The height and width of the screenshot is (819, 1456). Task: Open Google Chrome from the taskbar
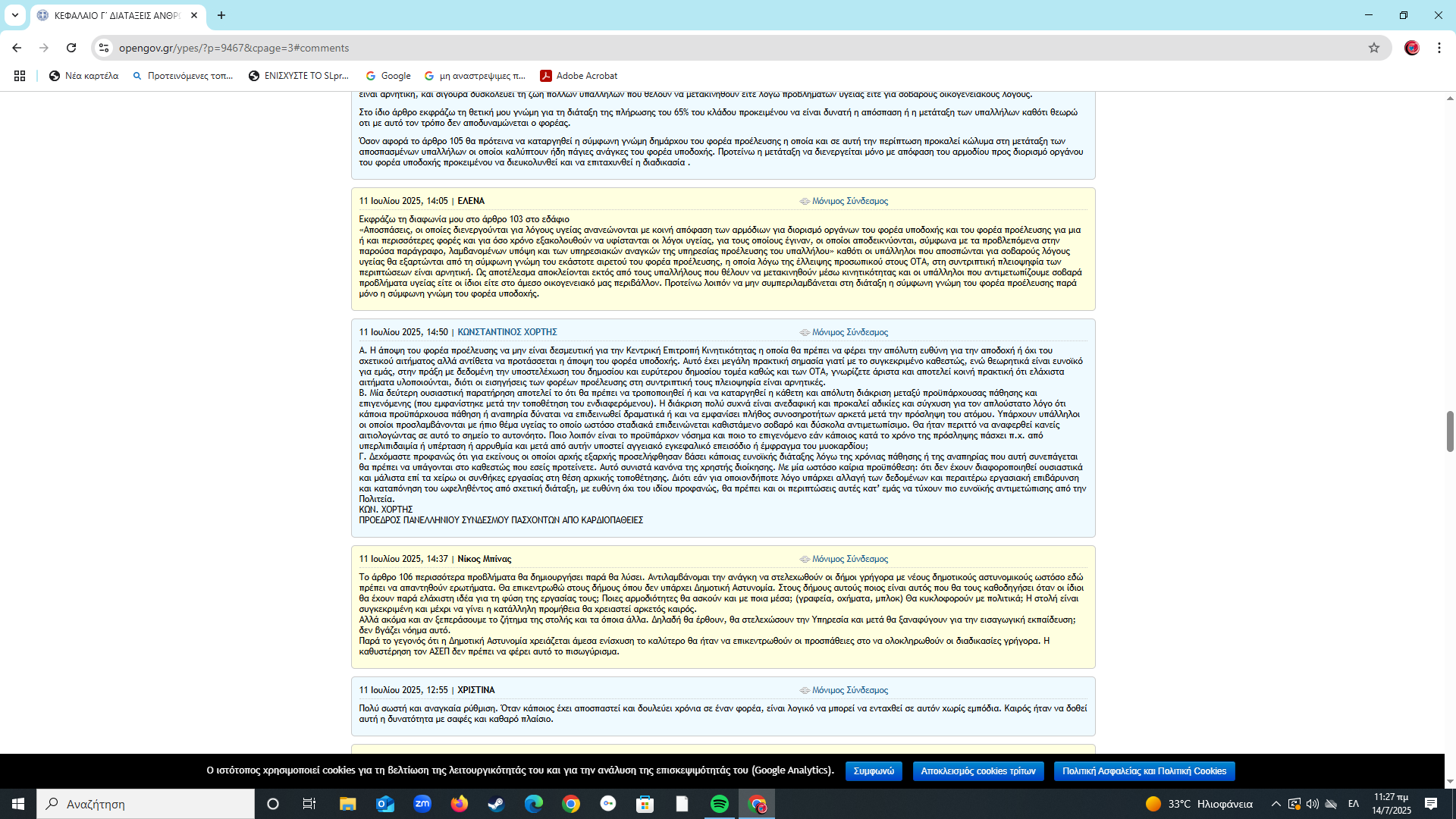click(570, 804)
